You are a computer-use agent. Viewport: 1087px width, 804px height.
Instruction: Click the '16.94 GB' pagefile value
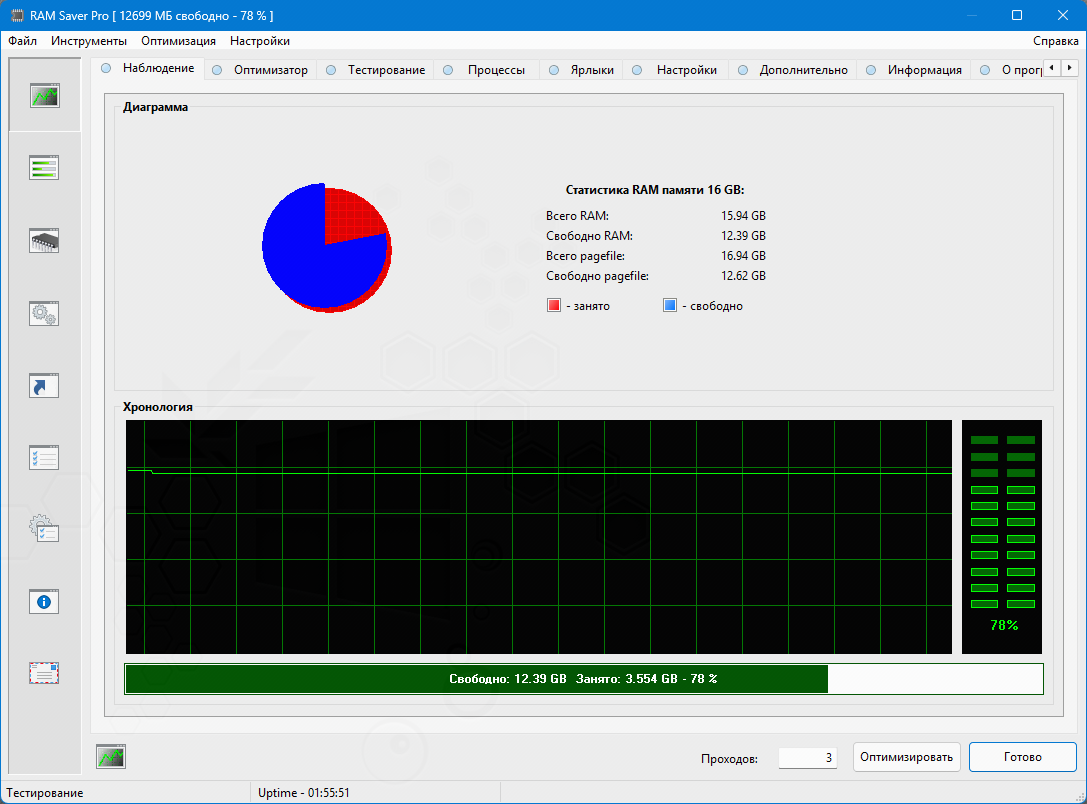click(743, 256)
